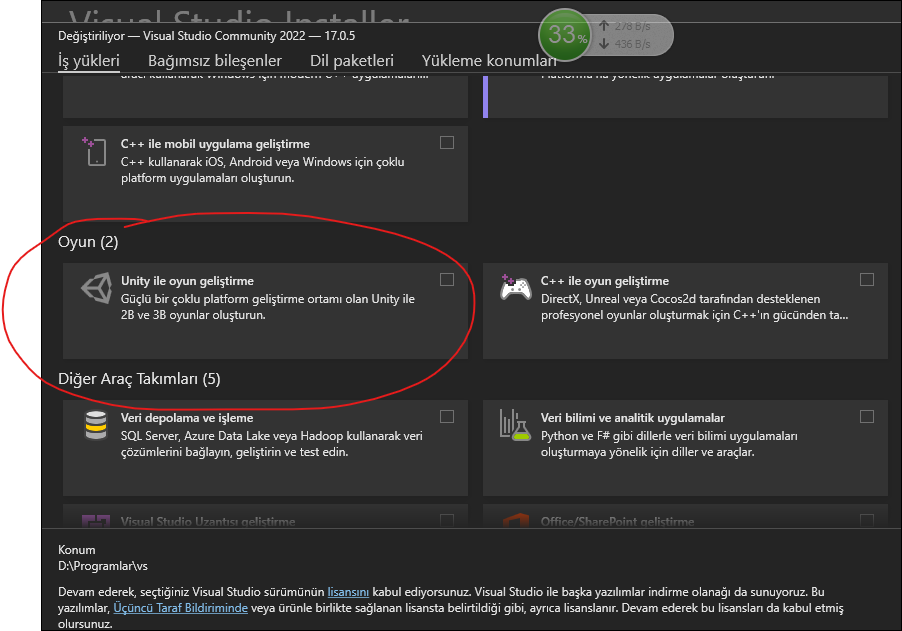Go to Yükleme konumları tab

pyautogui.click(x=489, y=60)
